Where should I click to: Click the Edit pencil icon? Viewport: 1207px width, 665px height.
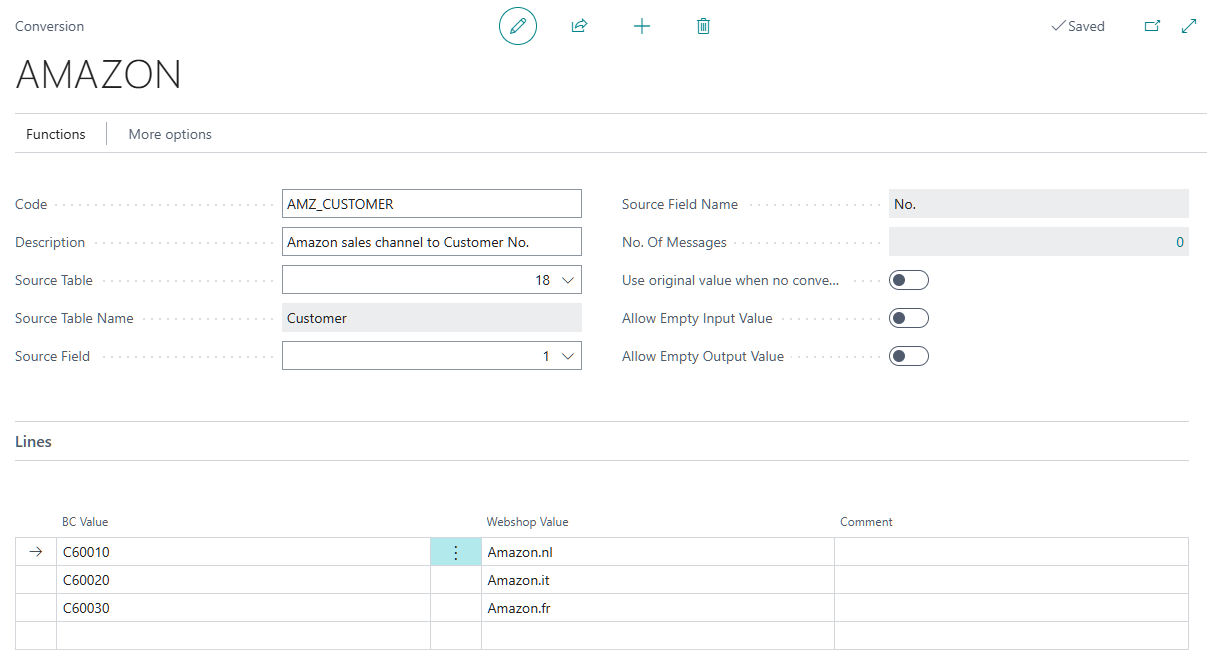coord(518,26)
